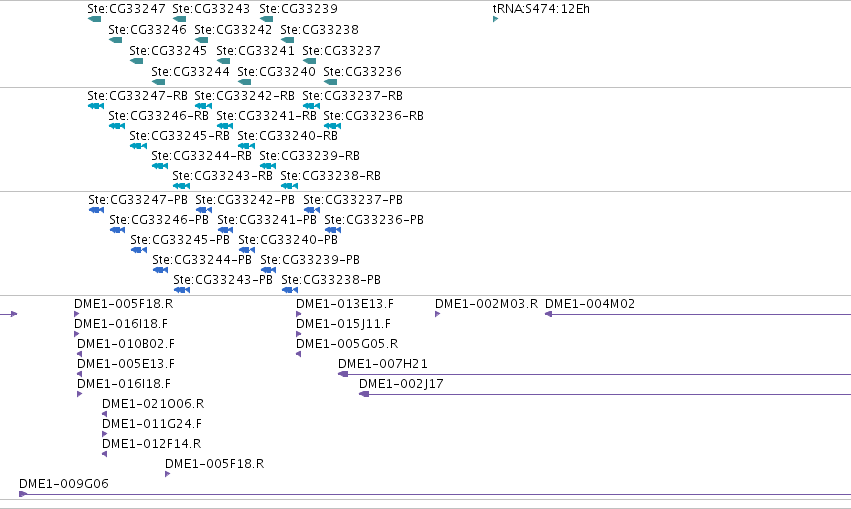851x509 pixels.
Task: Click the gene glyph under Ste:CG33244
Action: (158, 82)
